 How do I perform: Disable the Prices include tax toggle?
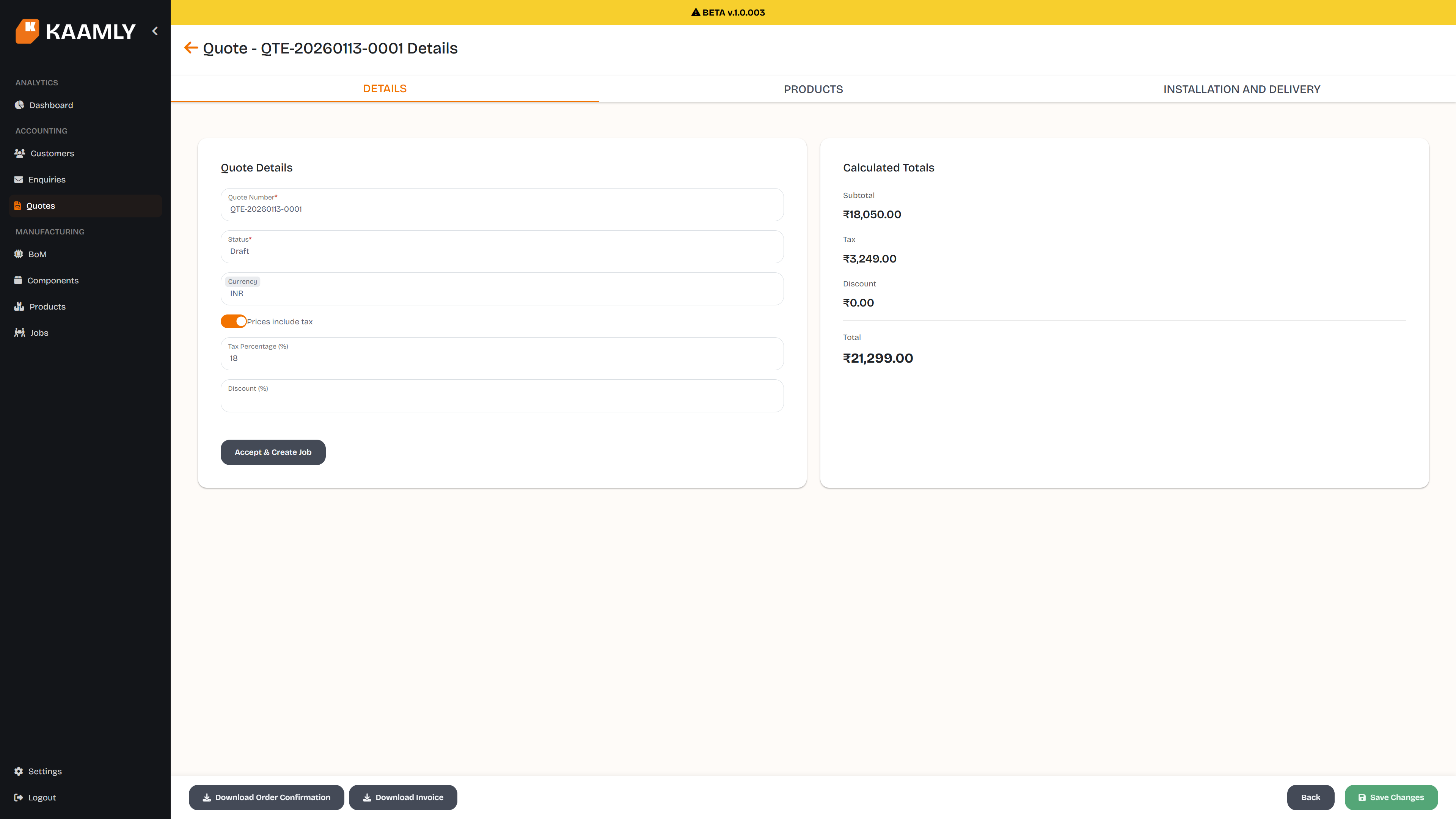pos(233,321)
